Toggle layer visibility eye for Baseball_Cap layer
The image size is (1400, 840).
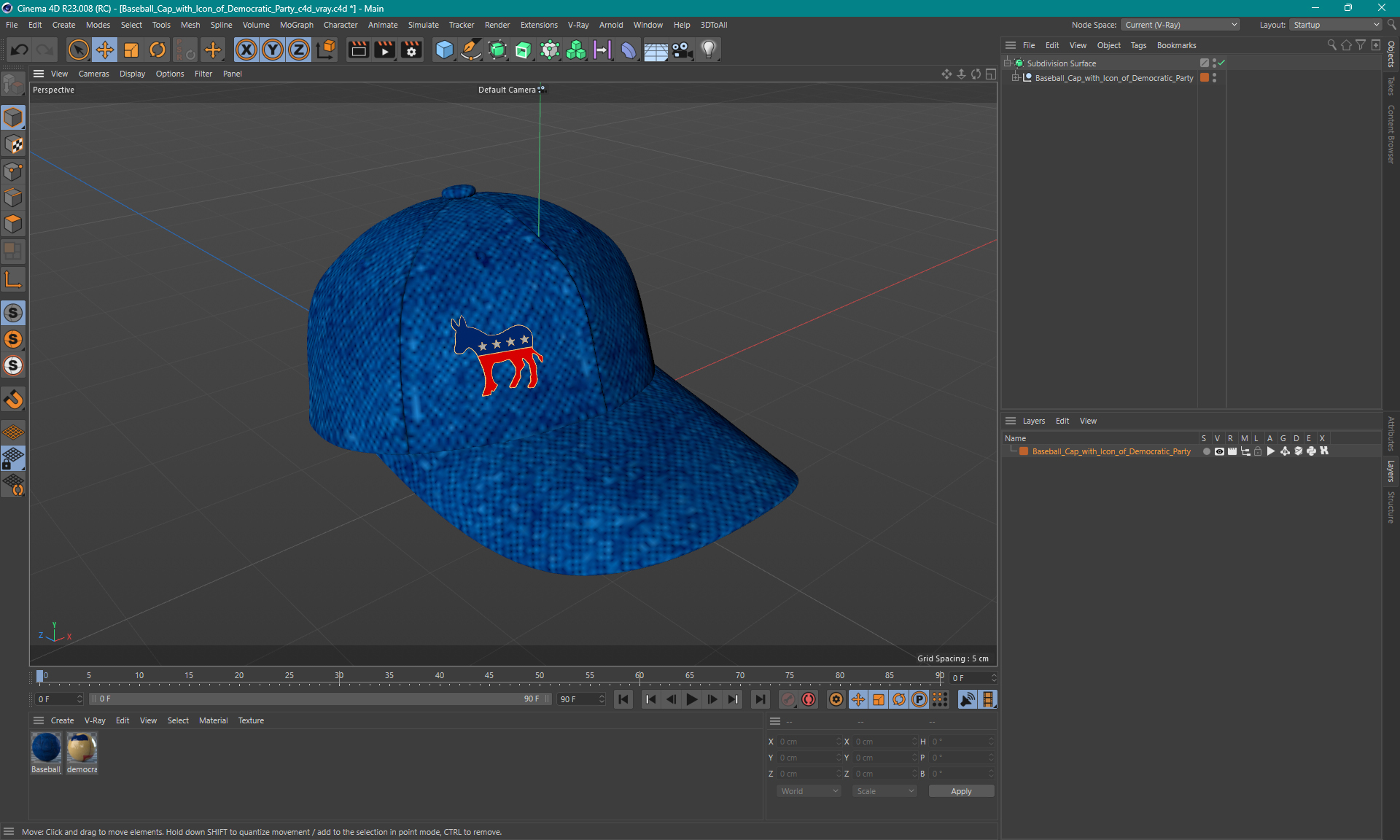(1219, 451)
